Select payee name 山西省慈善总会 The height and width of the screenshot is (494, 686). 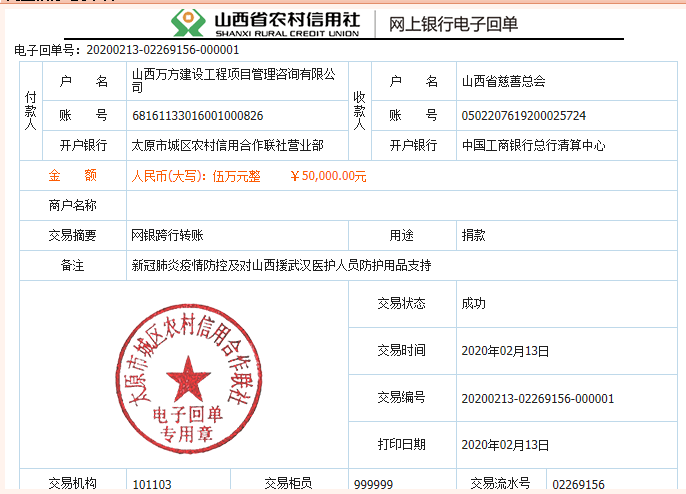503,81
